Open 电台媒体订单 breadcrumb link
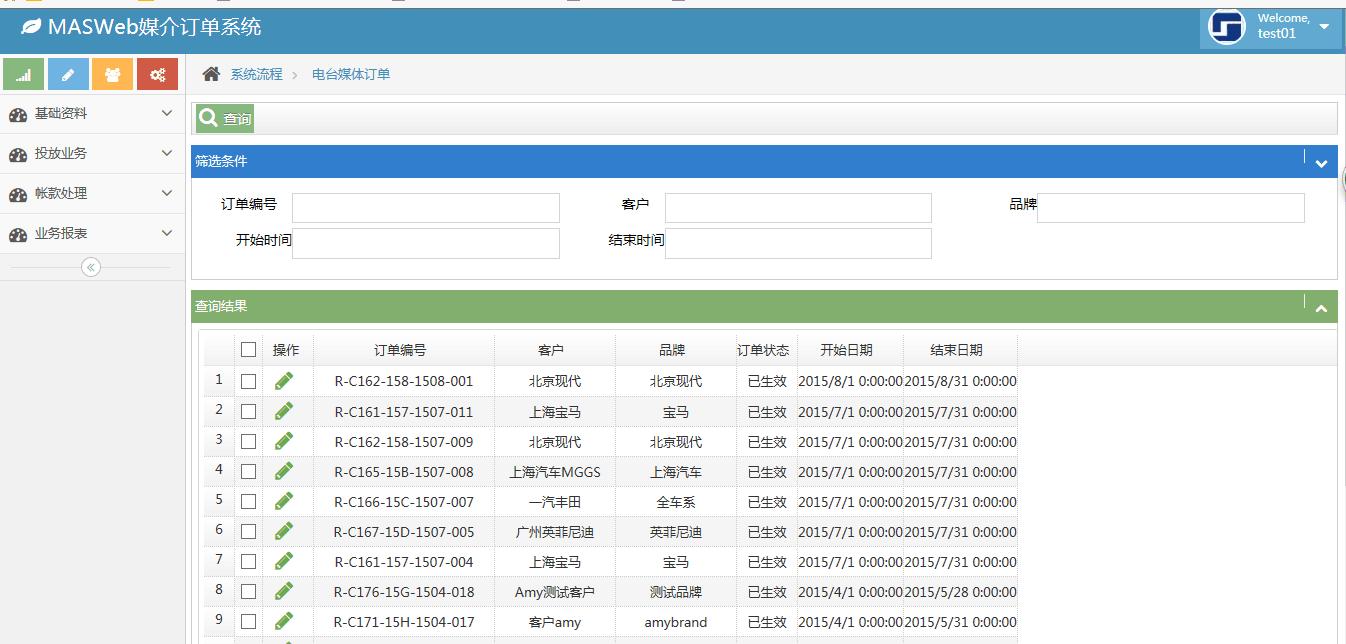This screenshot has height=644, width=1346. tap(351, 74)
